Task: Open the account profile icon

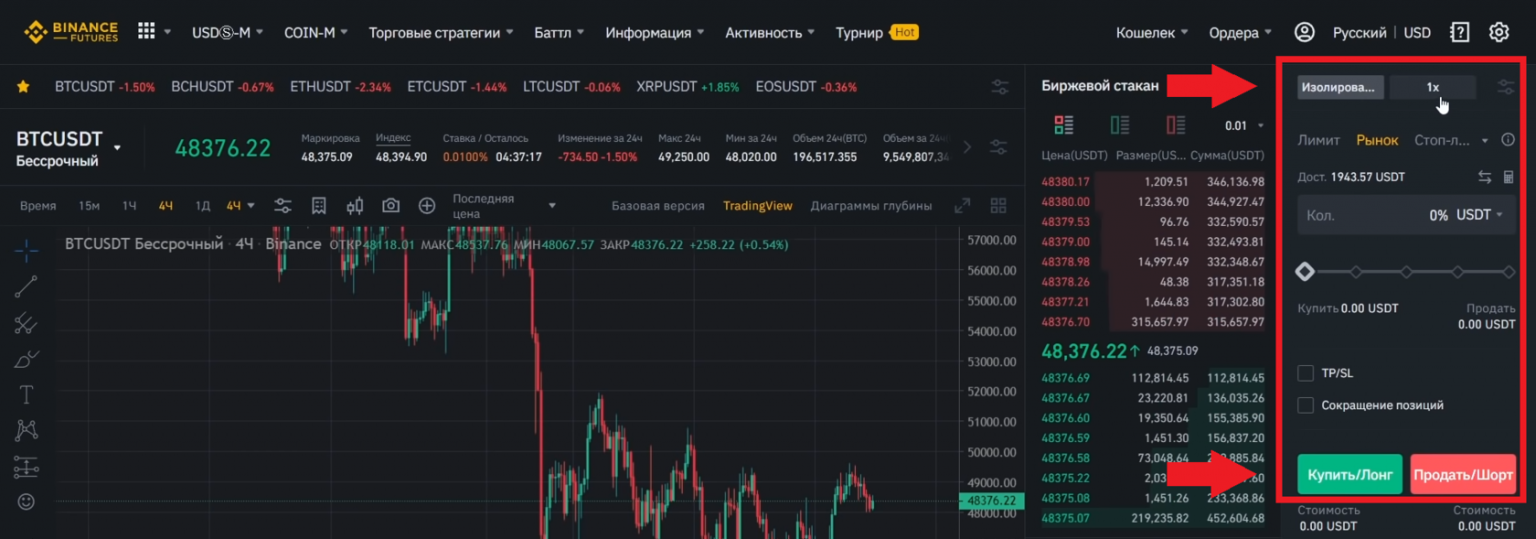Action: pyautogui.click(x=1304, y=32)
